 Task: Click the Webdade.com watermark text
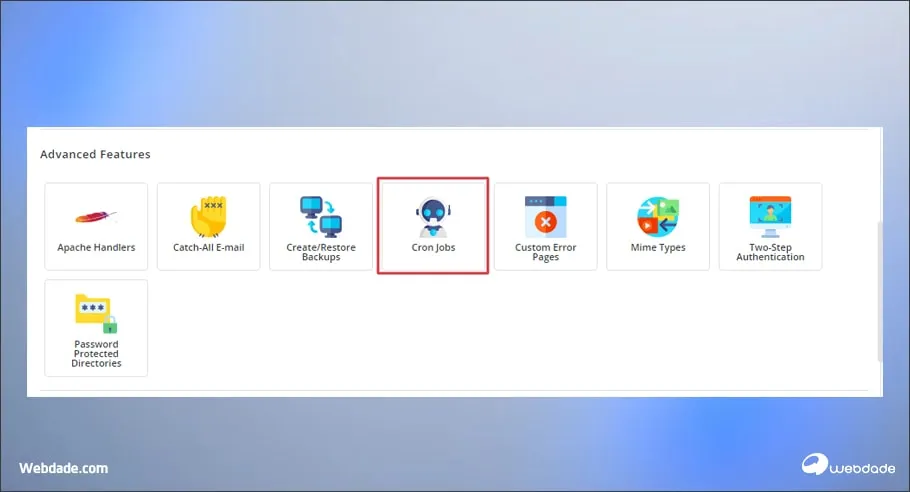point(63,468)
